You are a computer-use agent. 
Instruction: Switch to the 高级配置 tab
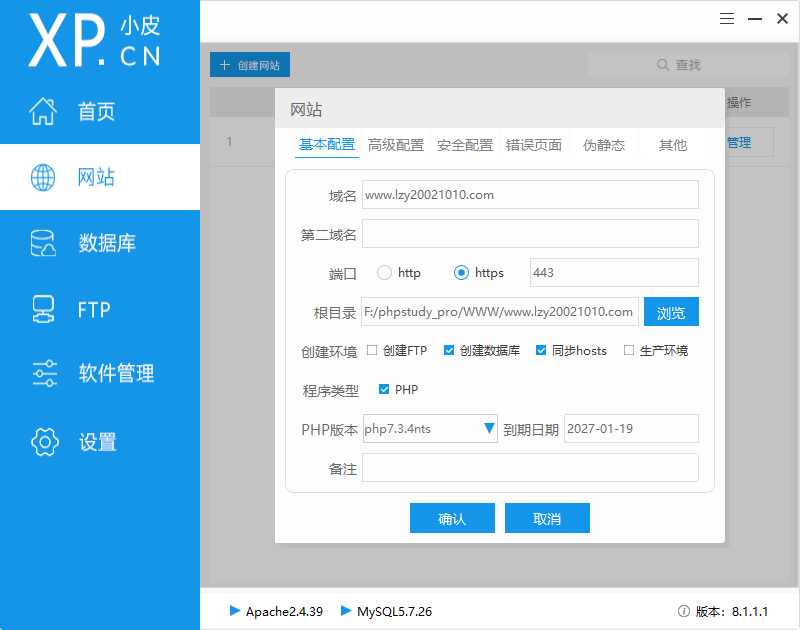pos(396,145)
